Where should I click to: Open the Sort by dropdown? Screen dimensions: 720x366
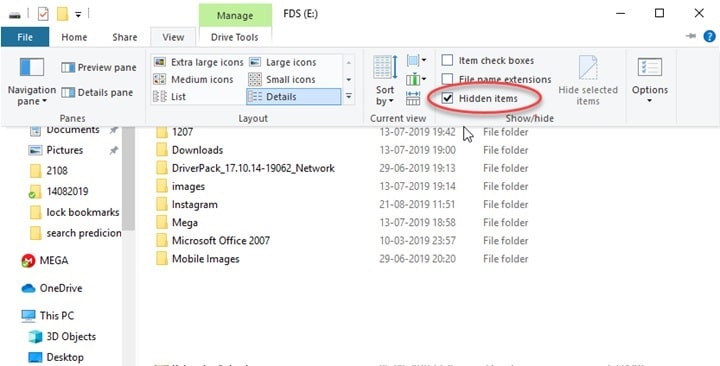tap(385, 80)
